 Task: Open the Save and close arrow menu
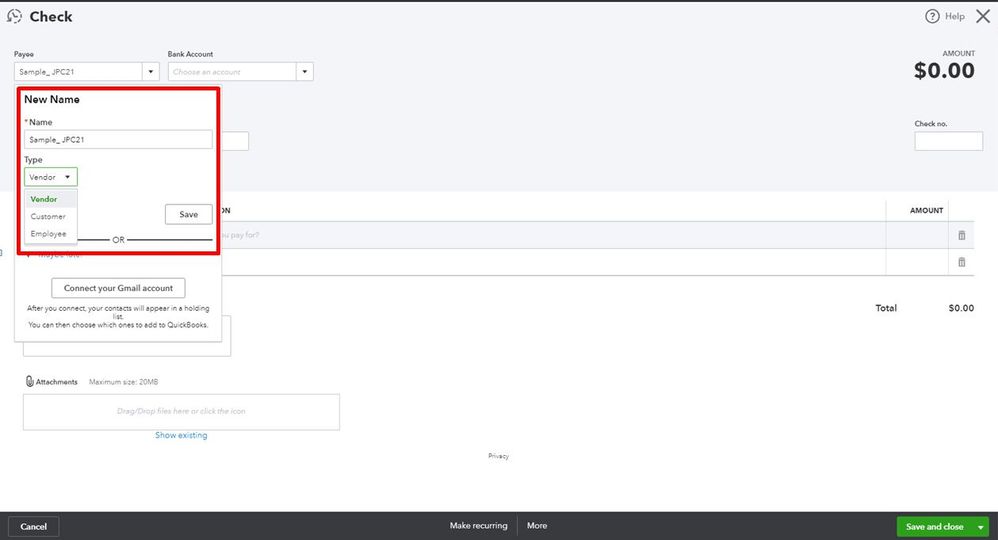(981, 527)
